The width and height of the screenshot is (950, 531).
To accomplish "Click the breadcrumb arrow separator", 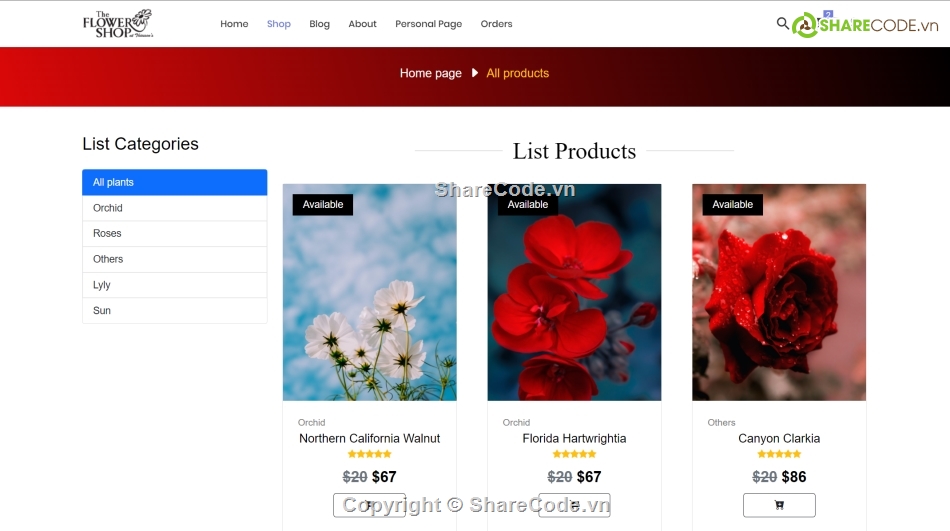I will click(x=475, y=73).
